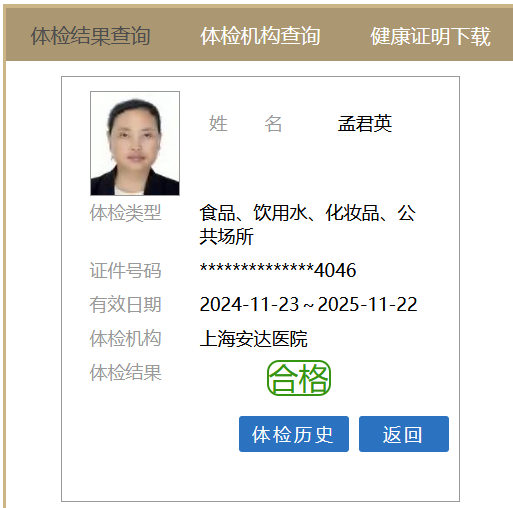Click the 有效日期 label
The height and width of the screenshot is (508, 513).
125,304
